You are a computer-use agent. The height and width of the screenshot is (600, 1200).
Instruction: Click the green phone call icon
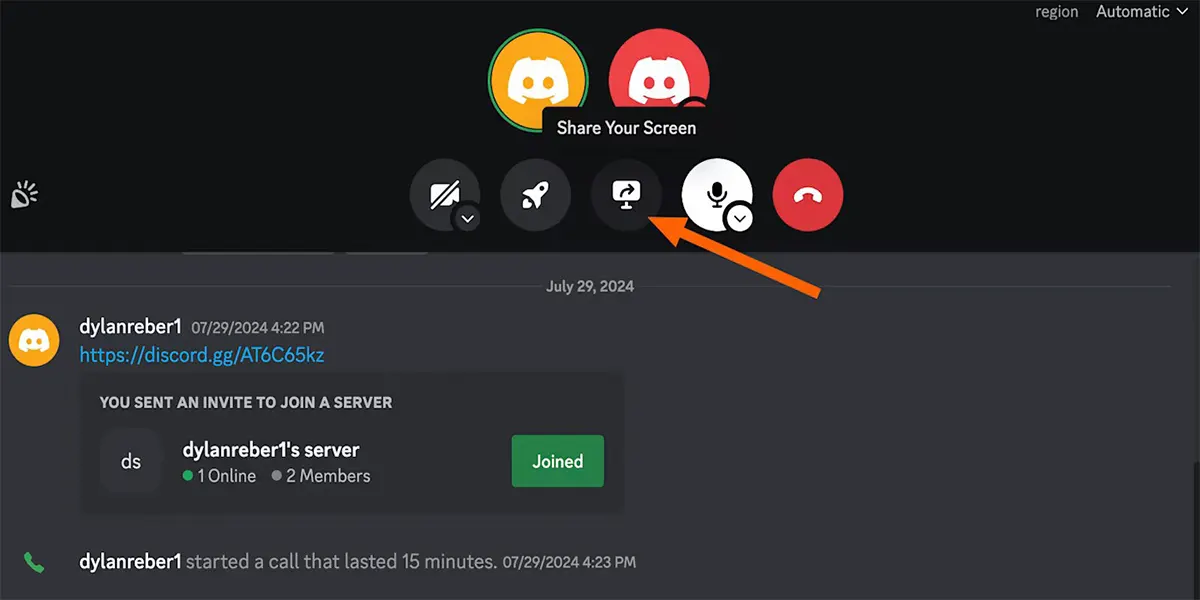tap(34, 562)
